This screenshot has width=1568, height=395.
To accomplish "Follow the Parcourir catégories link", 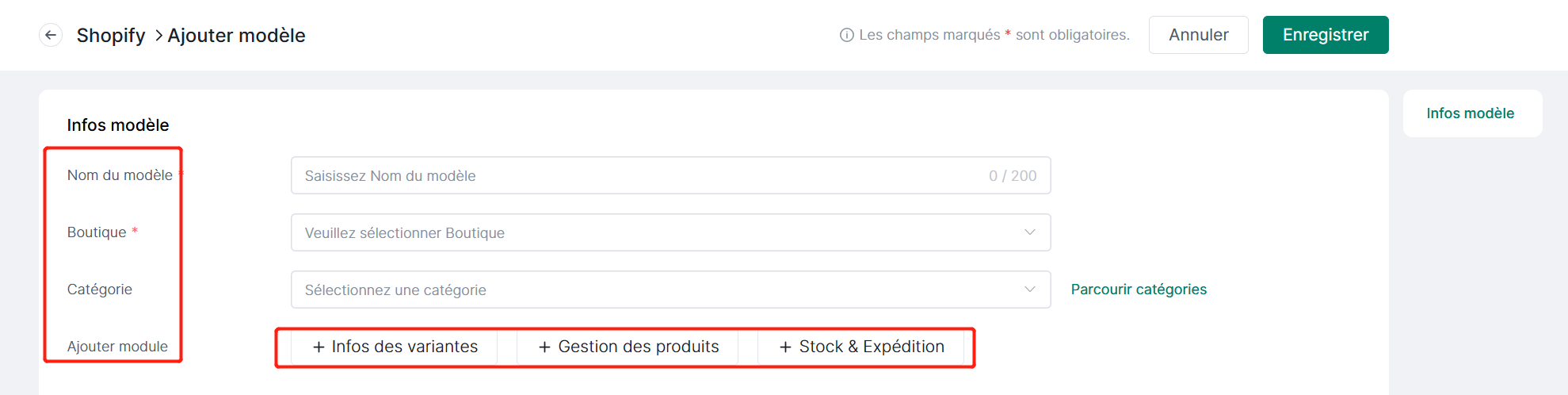I will point(1139,290).
